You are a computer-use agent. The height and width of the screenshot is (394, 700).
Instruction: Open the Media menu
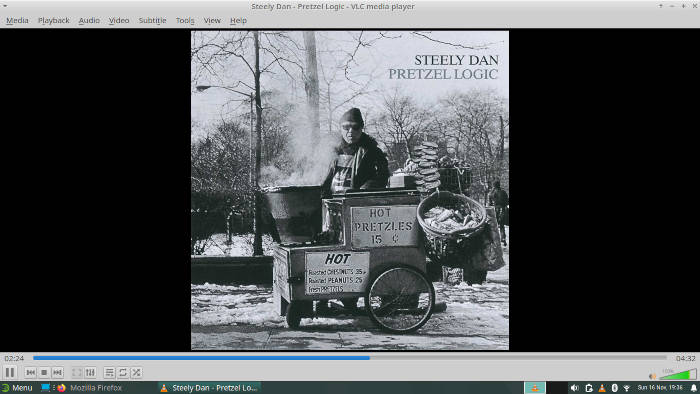point(17,21)
